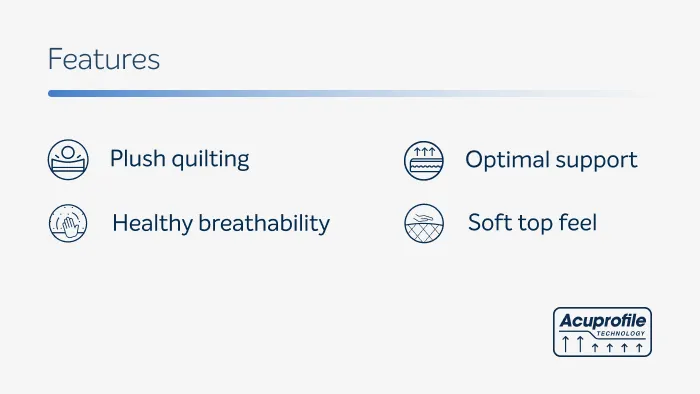700x394 pixels.
Task: Click the "Acuprofile" wordmark text
Action: tap(602, 320)
